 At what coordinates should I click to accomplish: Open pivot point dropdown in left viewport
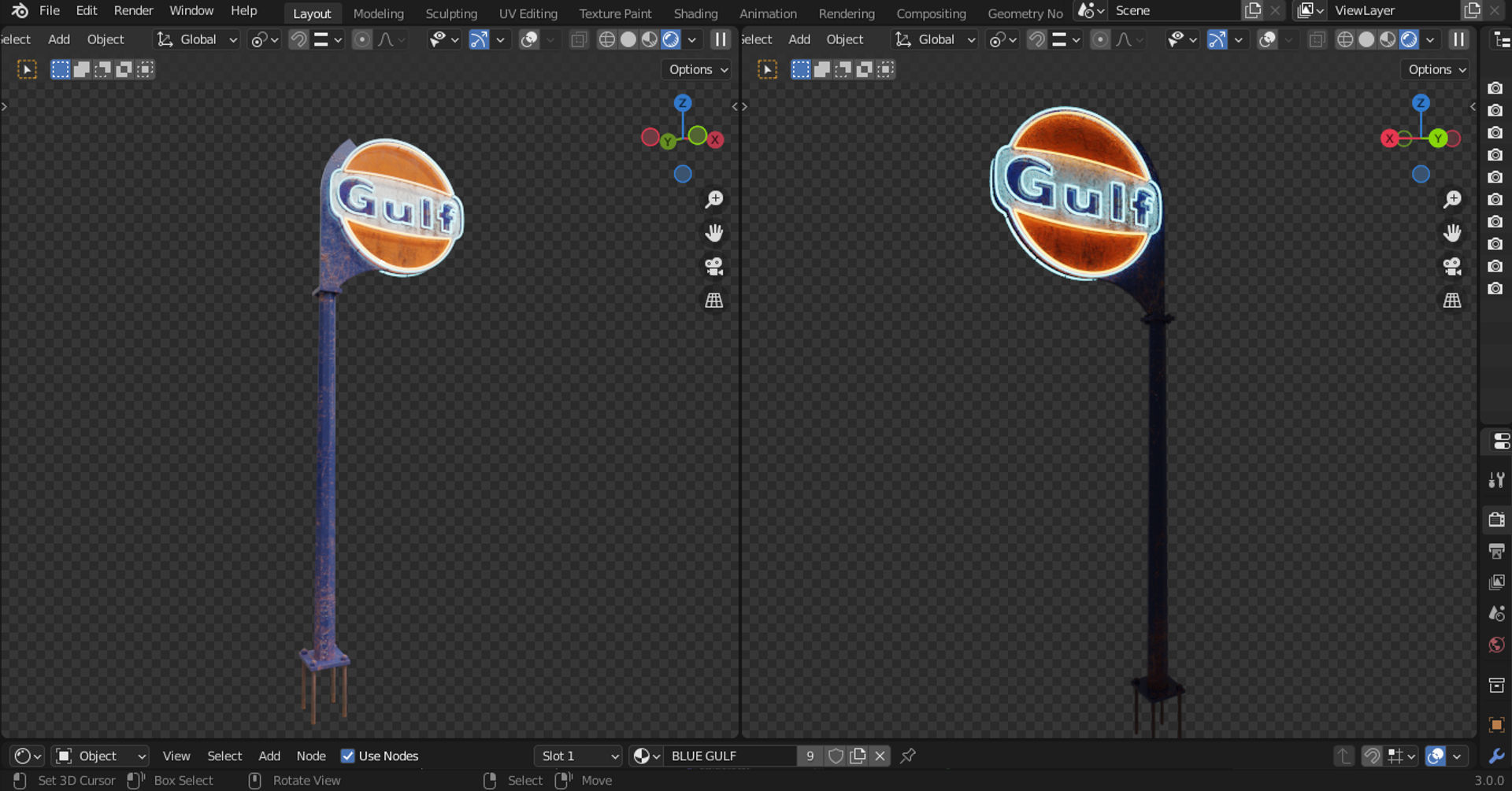click(x=265, y=39)
